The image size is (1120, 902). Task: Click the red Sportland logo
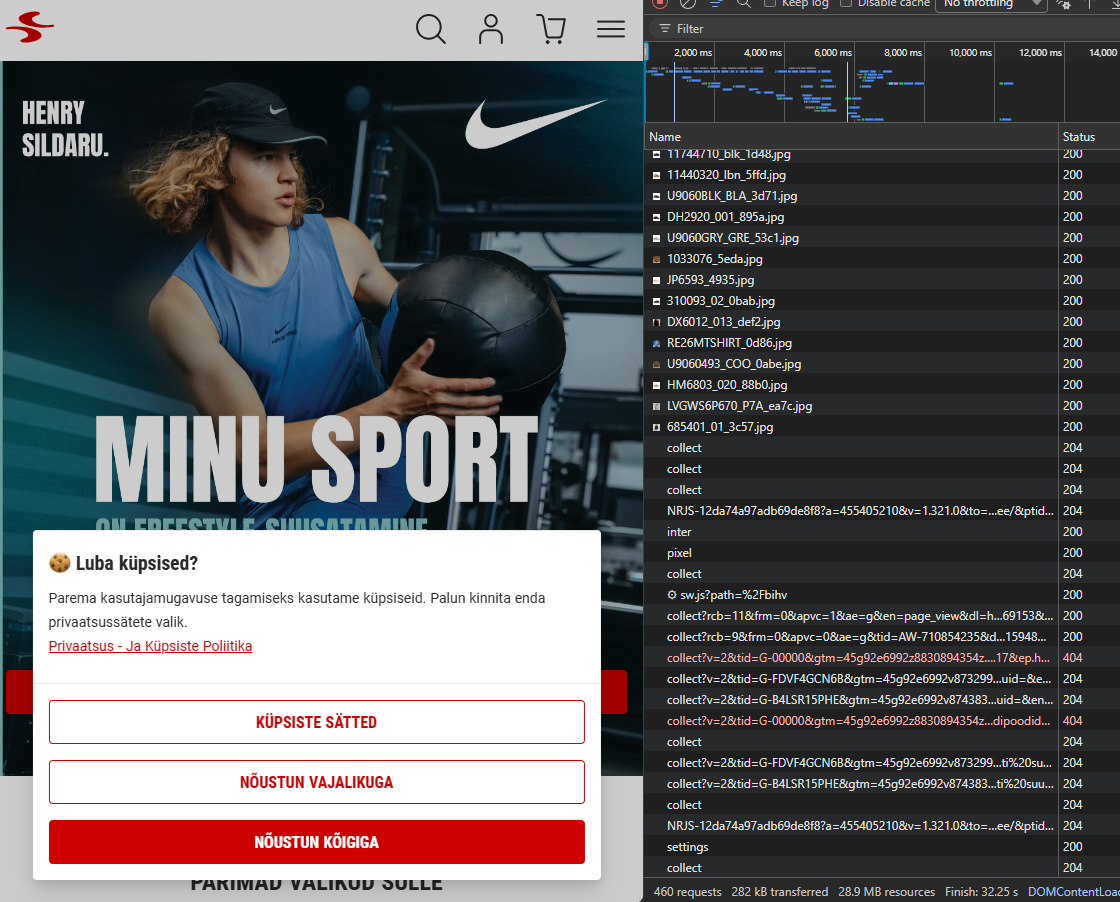29,28
